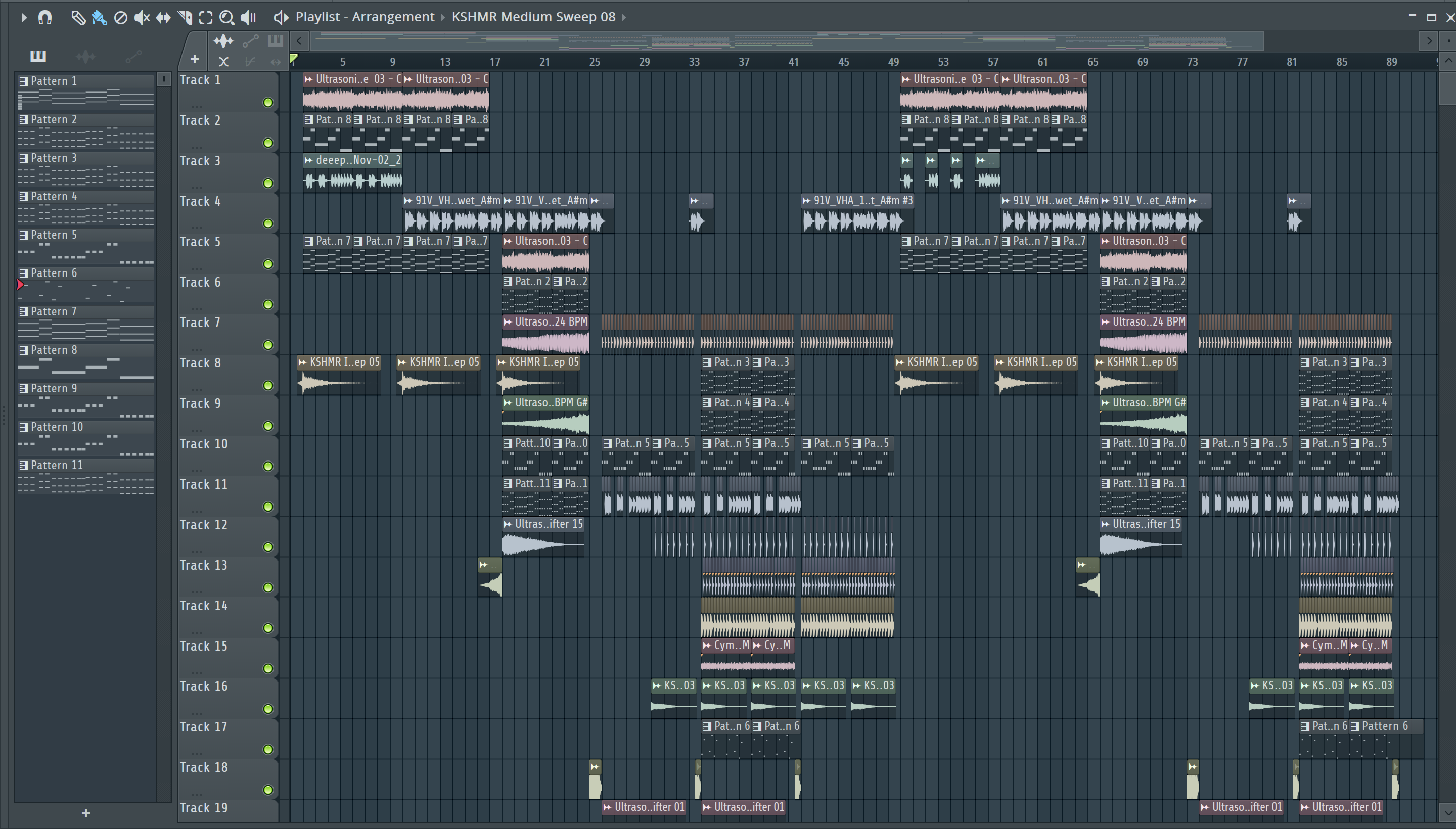Click the horizontal overview scrollbar thumb
The width and height of the screenshot is (1456, 829).
tap(786, 41)
